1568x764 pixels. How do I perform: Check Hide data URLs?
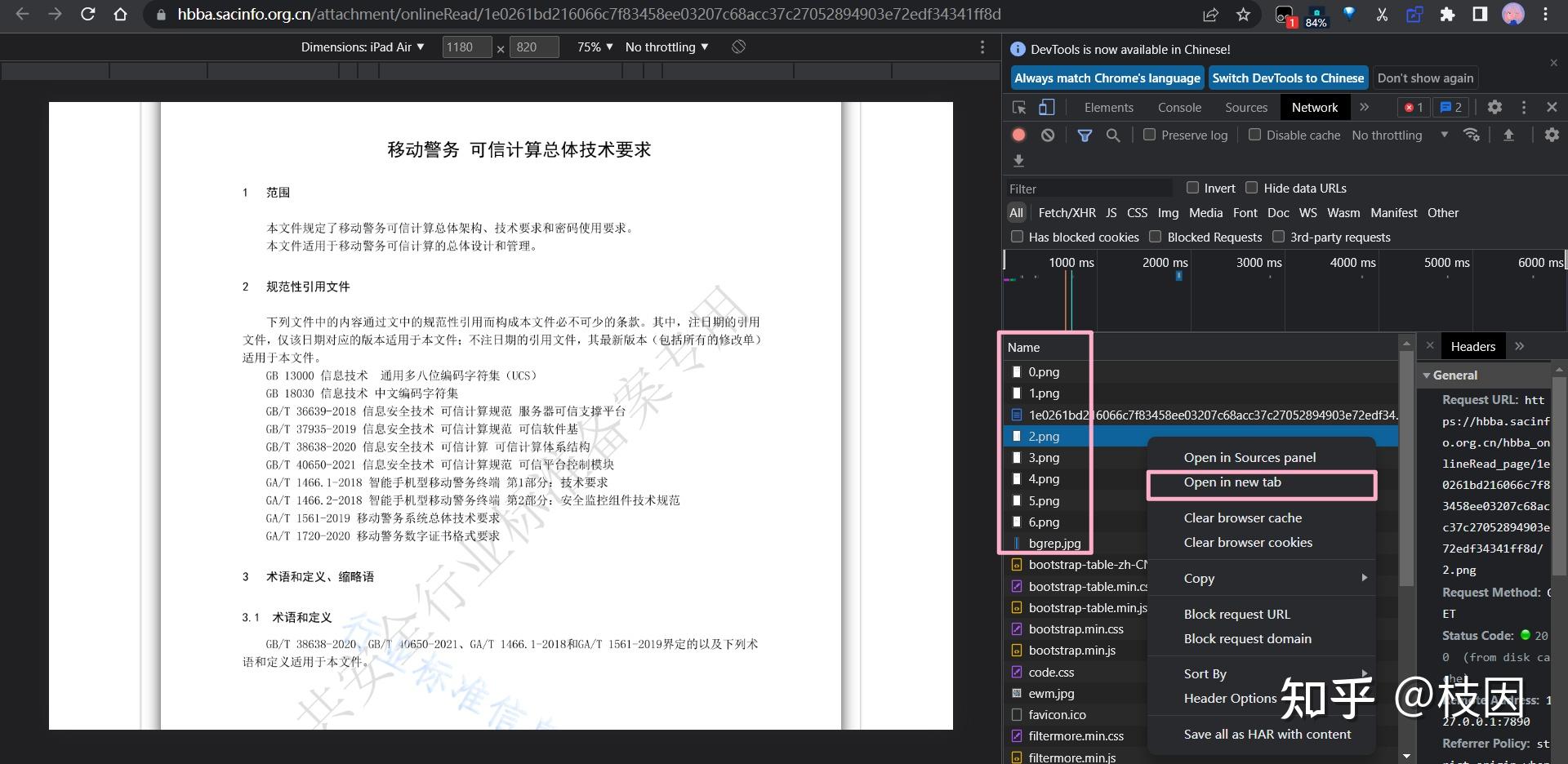tap(1251, 188)
